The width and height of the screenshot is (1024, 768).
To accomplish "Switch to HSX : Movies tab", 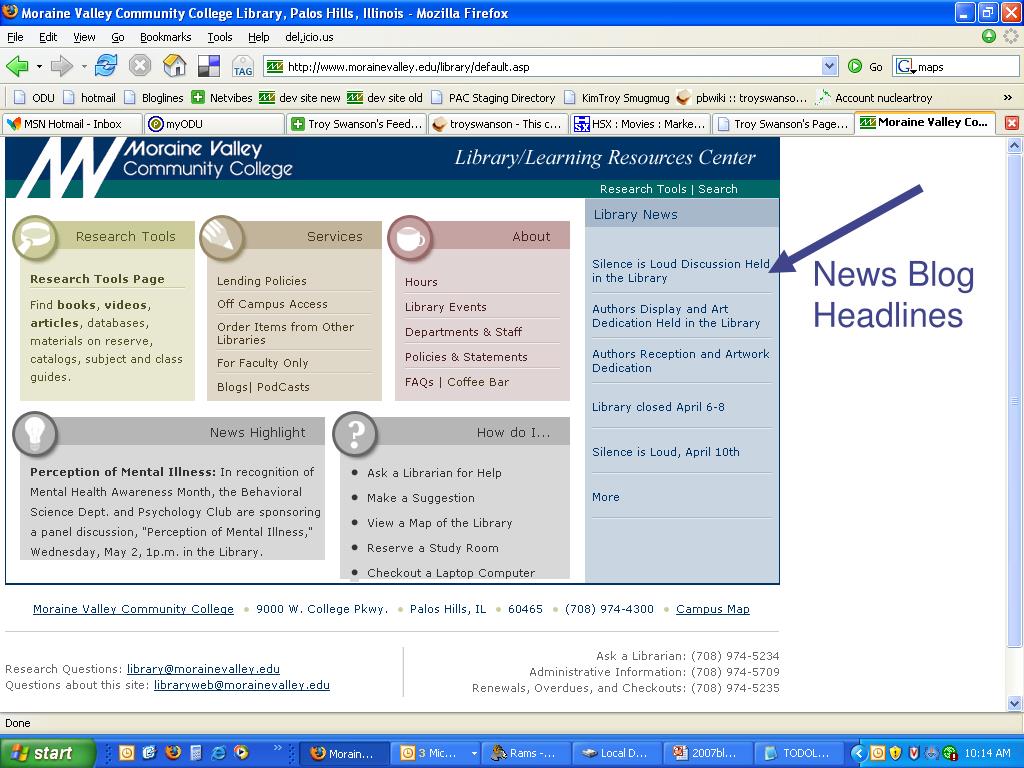I will pos(641,123).
